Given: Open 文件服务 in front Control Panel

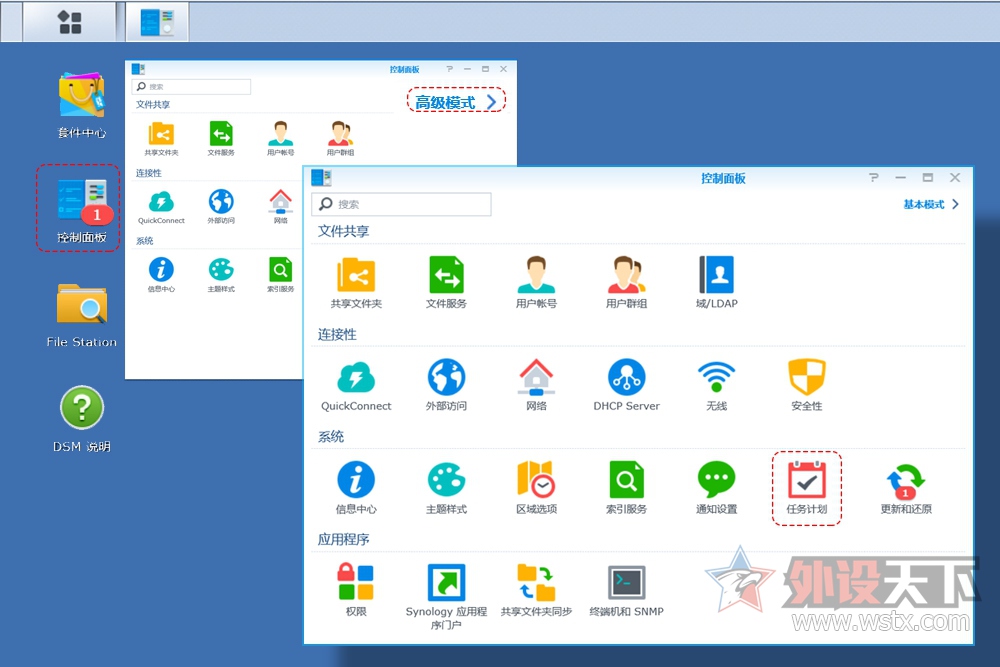Looking at the screenshot, I should (446, 282).
